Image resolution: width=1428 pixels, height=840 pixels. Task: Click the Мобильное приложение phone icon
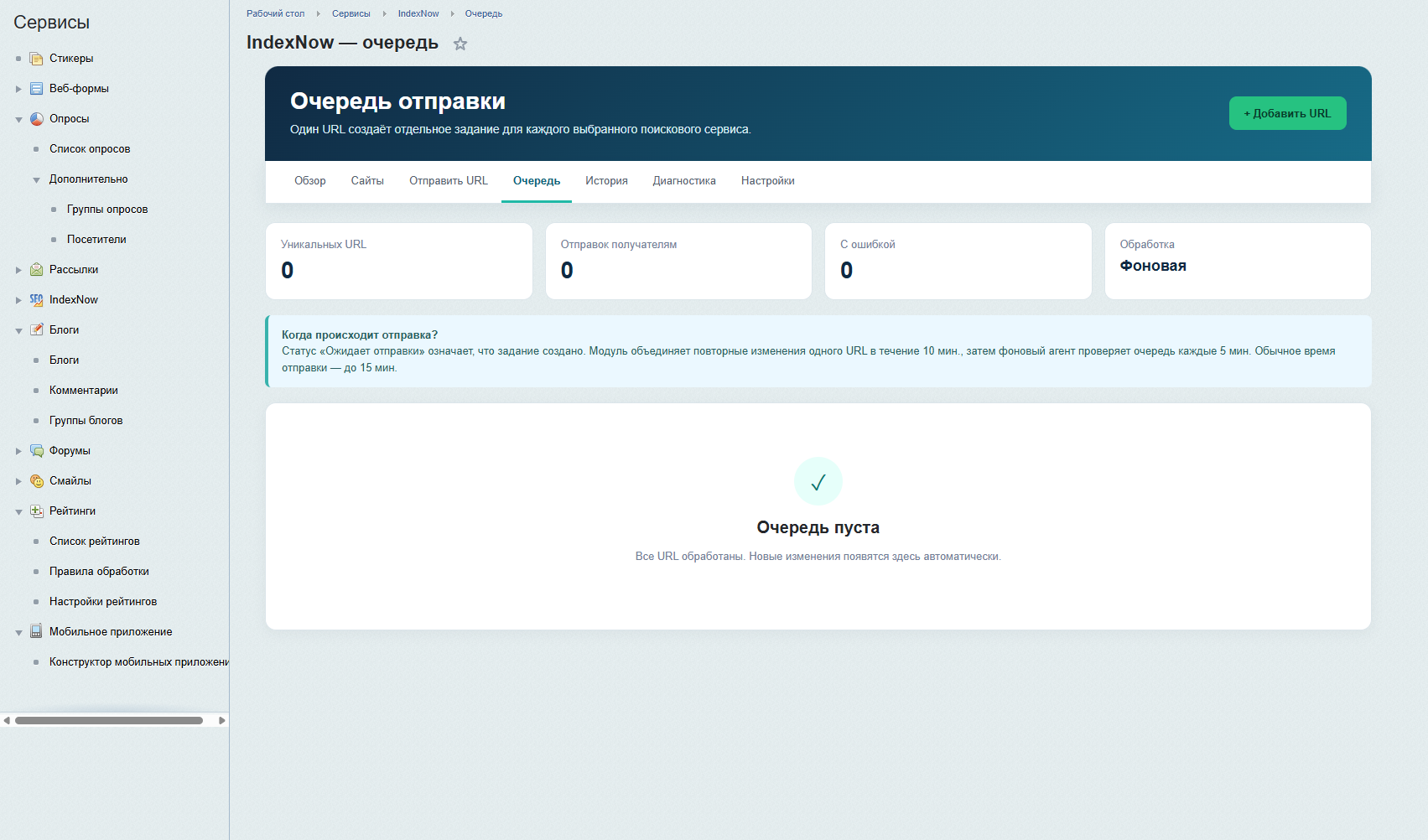click(x=36, y=632)
